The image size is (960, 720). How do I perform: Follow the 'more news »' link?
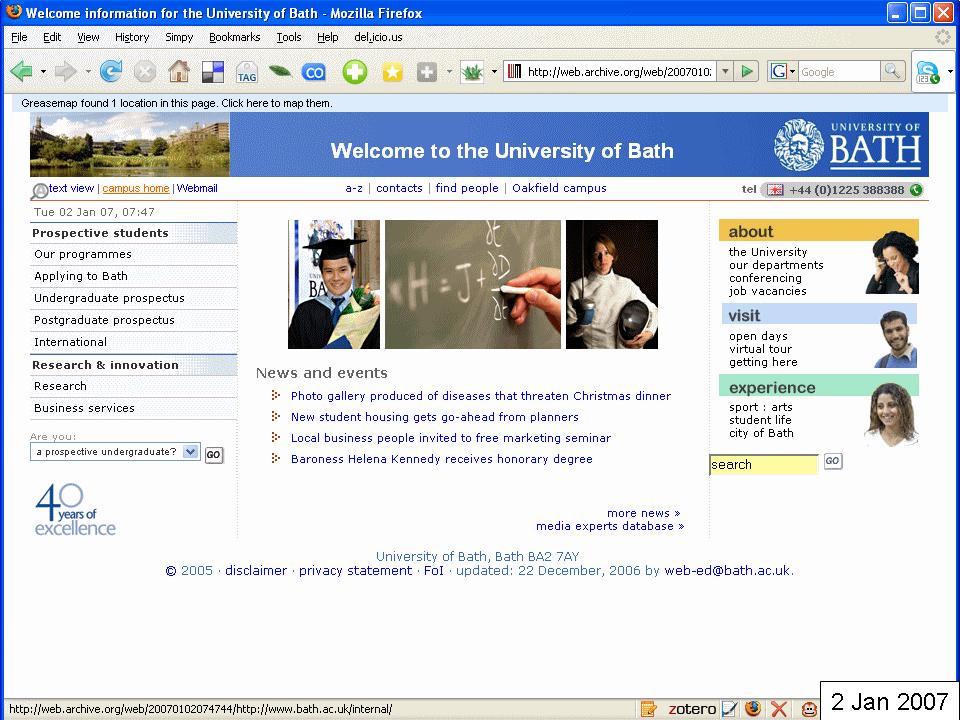[643, 513]
